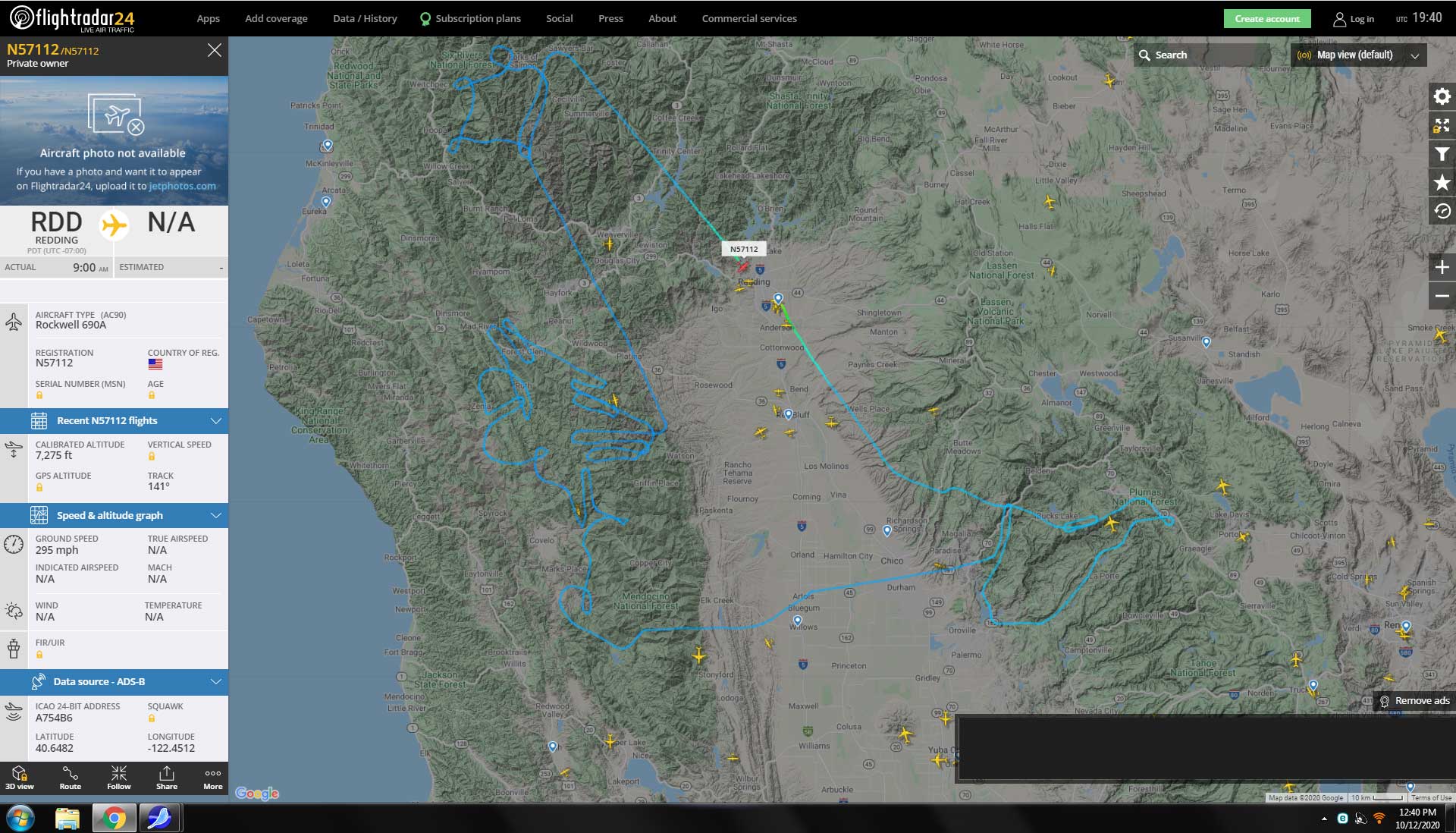
Task: Show Route for N57112
Action: tap(71, 778)
